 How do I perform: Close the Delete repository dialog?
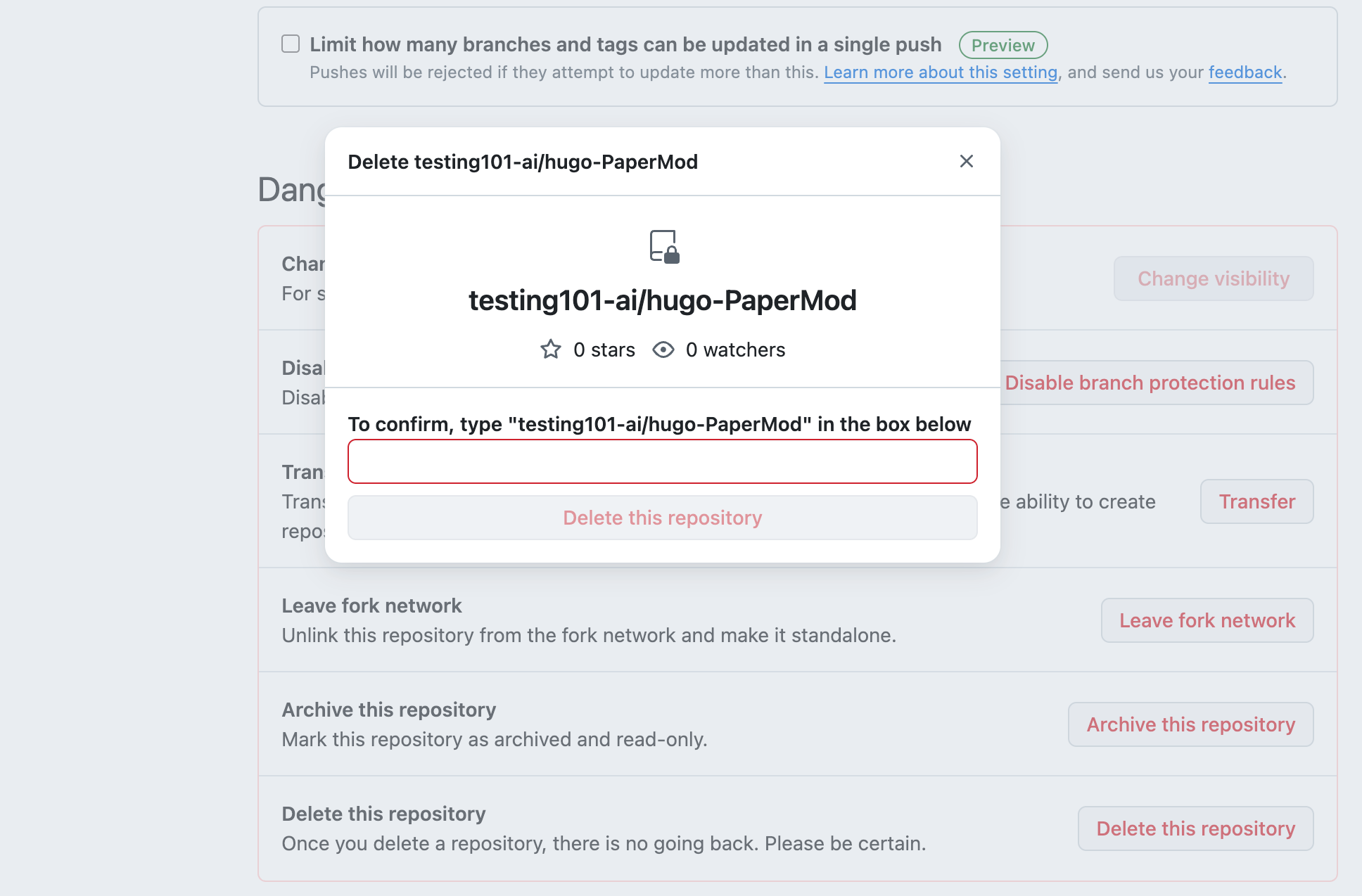click(x=967, y=162)
